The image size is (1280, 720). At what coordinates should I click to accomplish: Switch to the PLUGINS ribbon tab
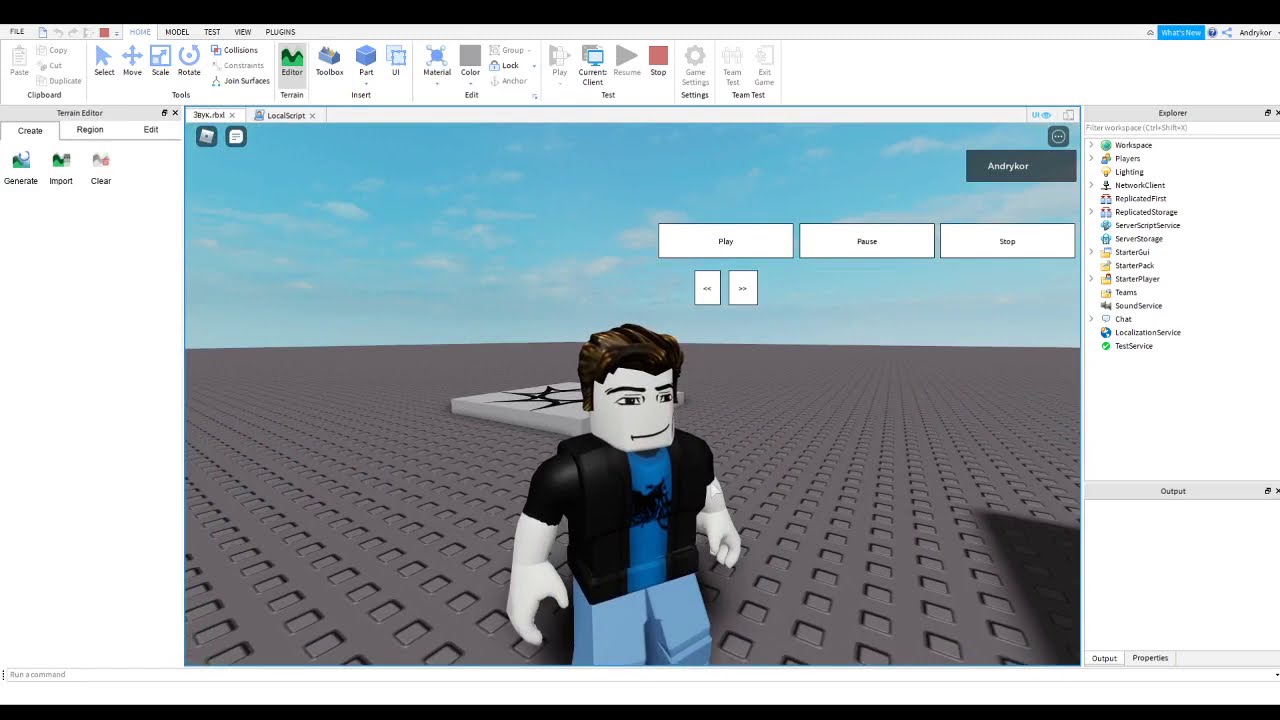pyautogui.click(x=280, y=32)
